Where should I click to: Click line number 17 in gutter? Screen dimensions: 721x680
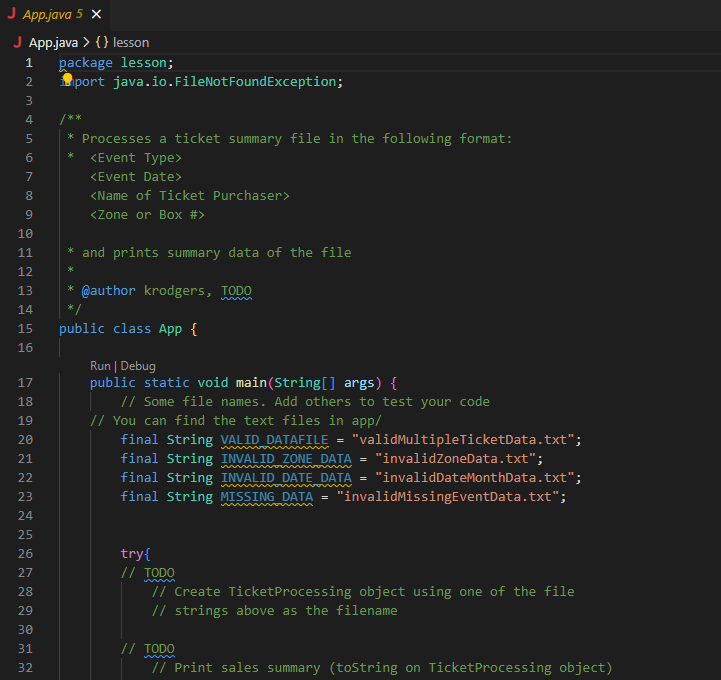click(25, 383)
